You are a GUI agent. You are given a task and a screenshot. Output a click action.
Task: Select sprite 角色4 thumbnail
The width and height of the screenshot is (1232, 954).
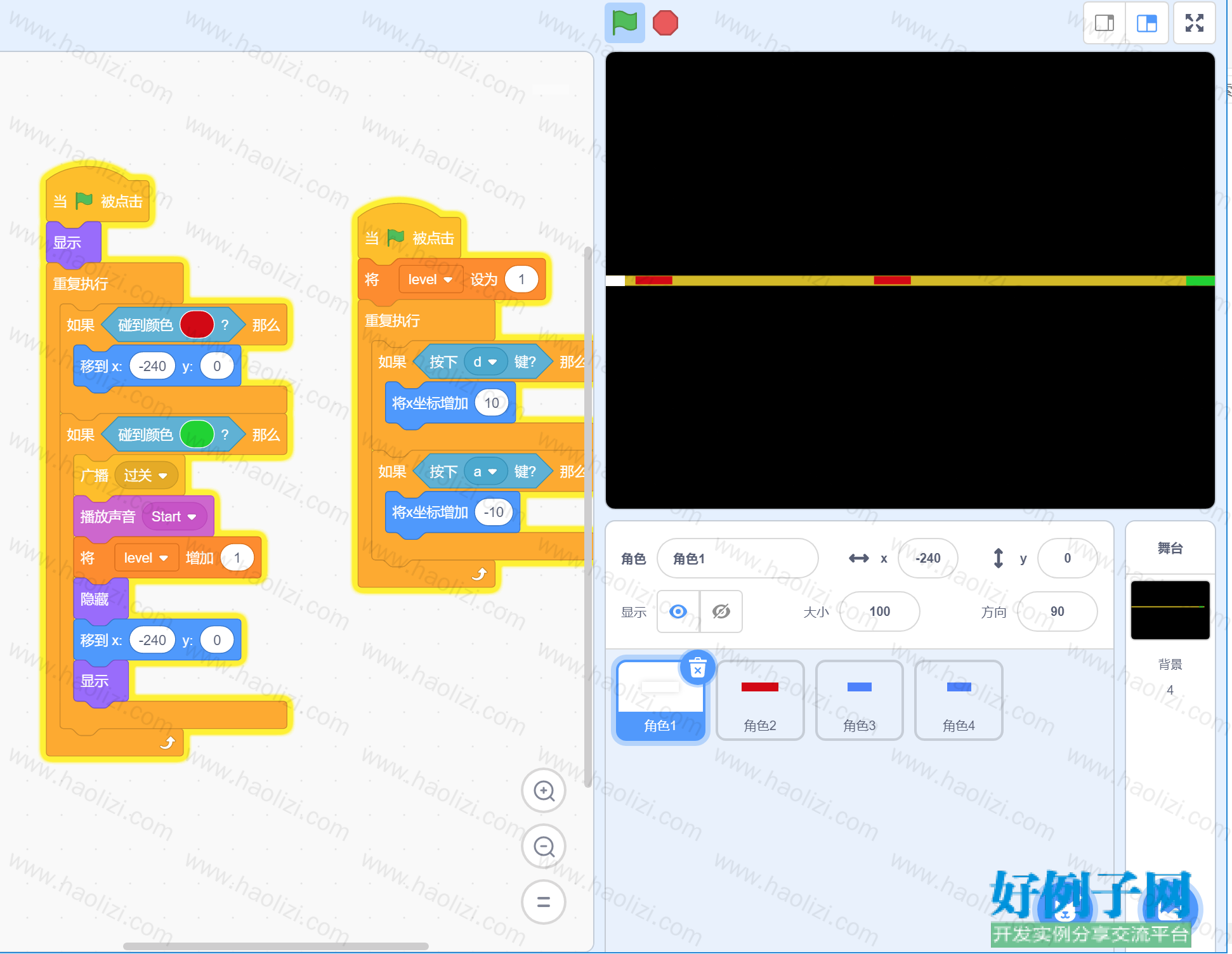pos(959,700)
